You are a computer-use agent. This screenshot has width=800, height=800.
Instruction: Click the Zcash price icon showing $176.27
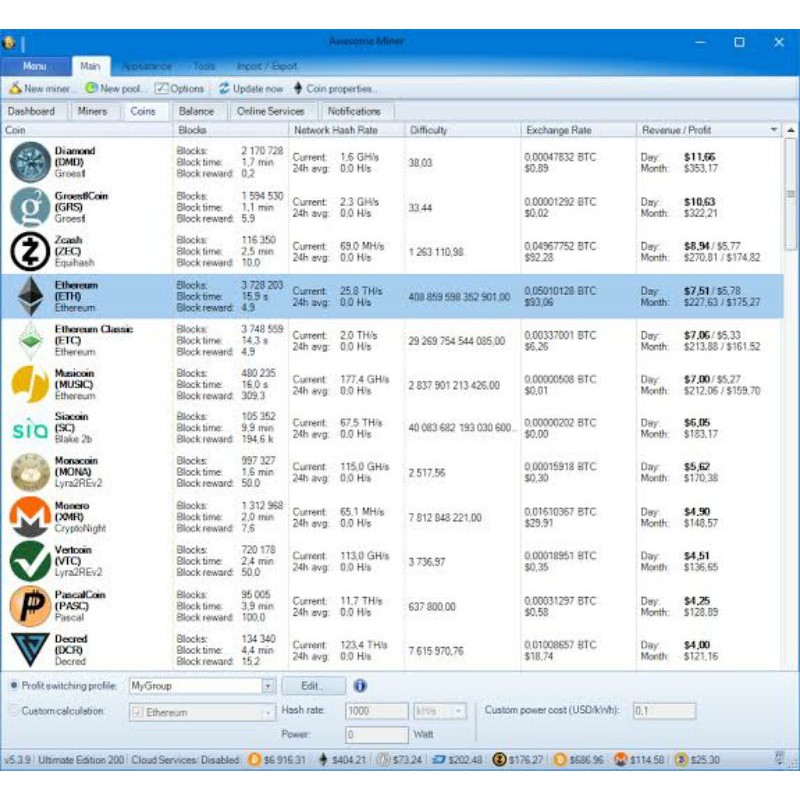pyautogui.click(x=499, y=760)
